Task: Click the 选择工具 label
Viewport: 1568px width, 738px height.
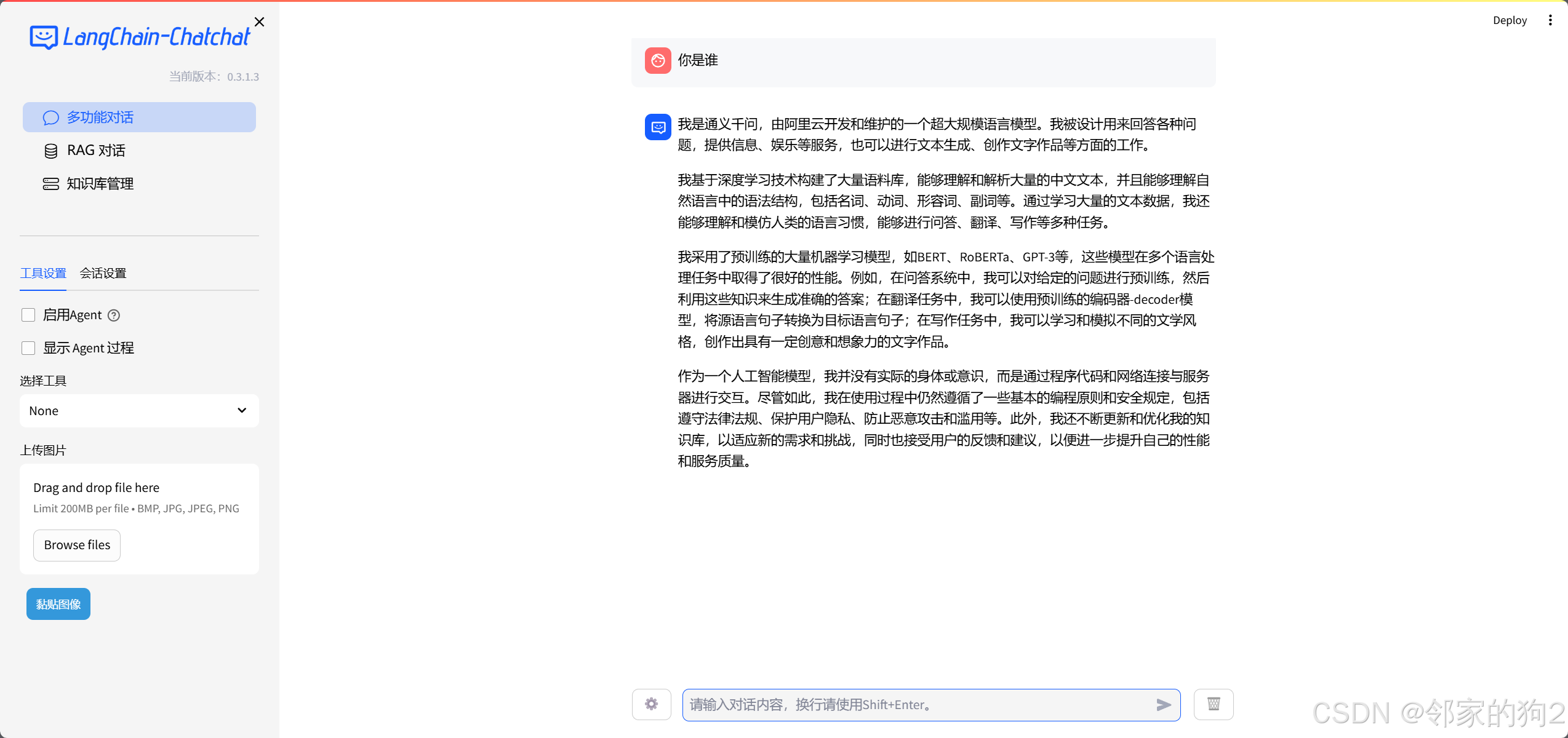Action: click(43, 381)
